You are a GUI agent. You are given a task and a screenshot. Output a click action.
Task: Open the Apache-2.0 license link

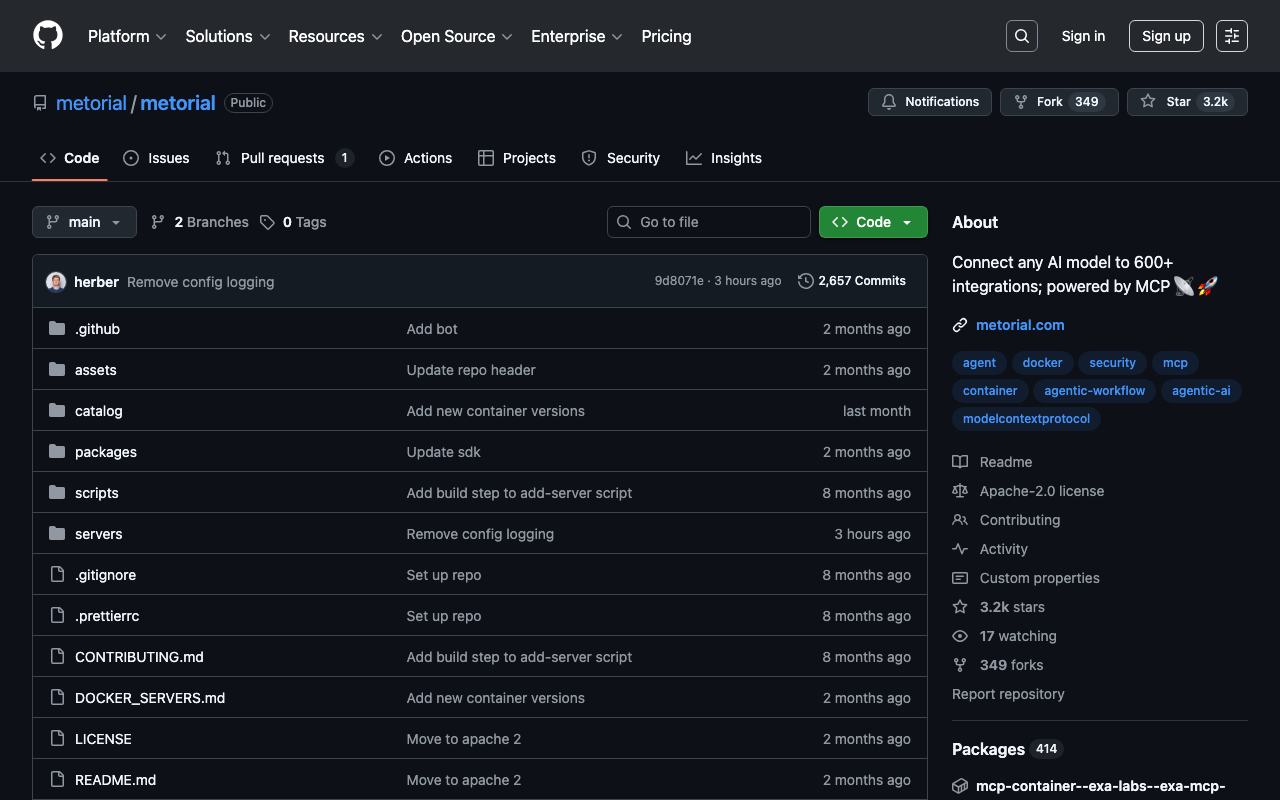(x=1041, y=491)
